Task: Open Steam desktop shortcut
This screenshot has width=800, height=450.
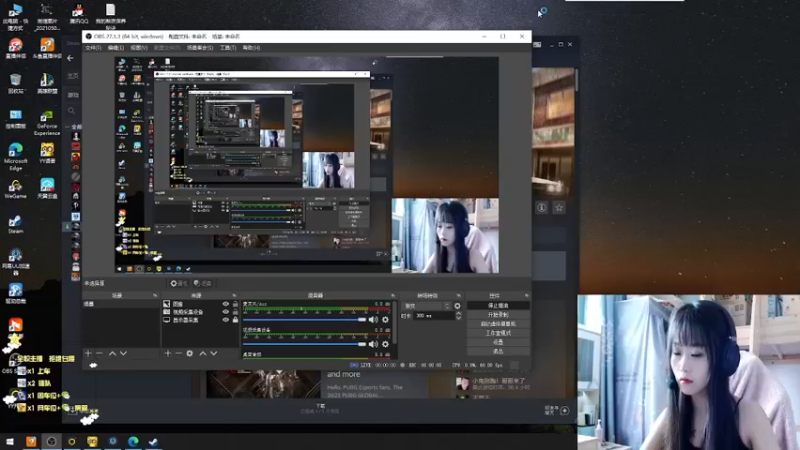Action: [x=15, y=224]
